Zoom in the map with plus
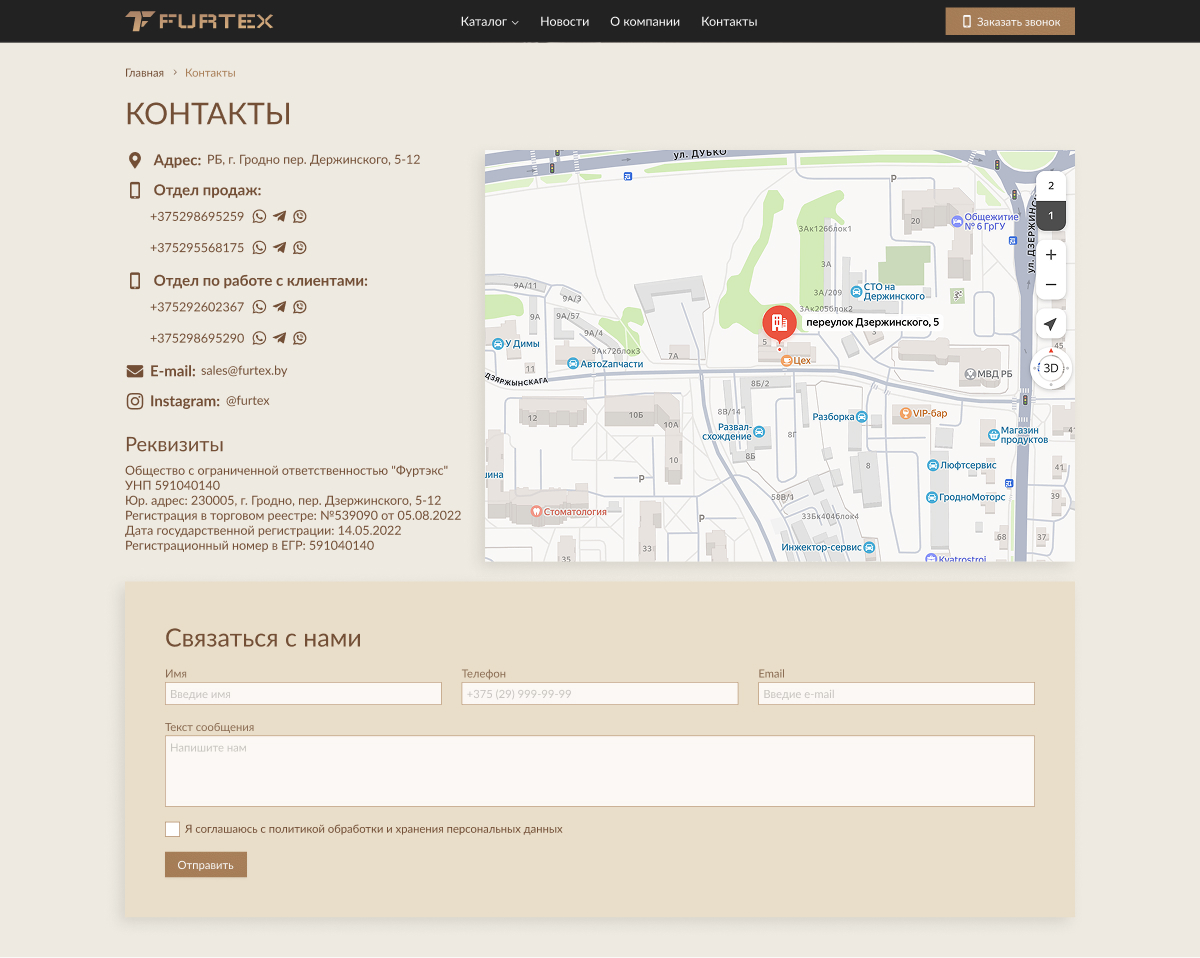Image resolution: width=1200 pixels, height=958 pixels. coord(1050,255)
